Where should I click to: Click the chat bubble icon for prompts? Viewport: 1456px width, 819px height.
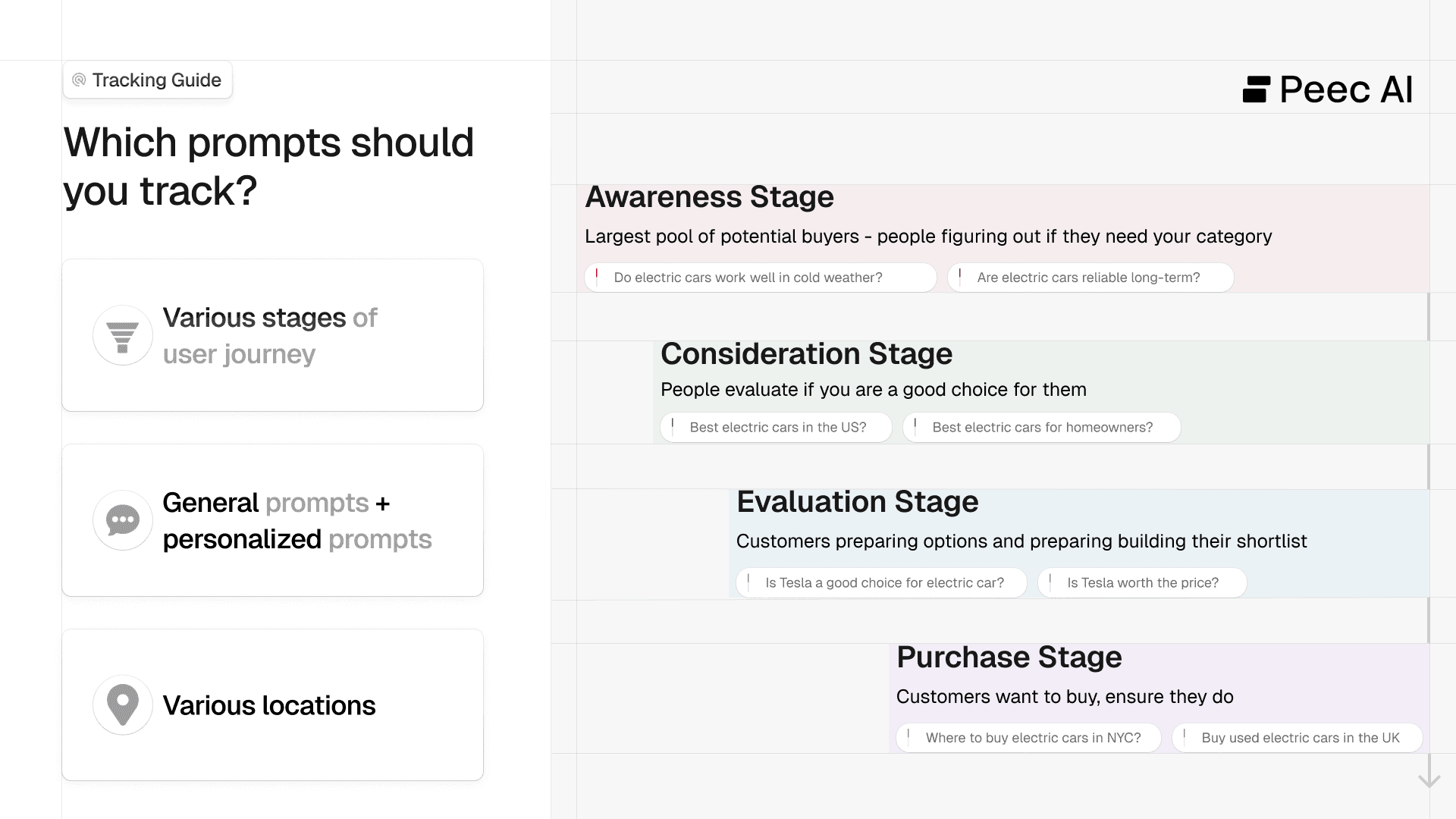(x=122, y=520)
